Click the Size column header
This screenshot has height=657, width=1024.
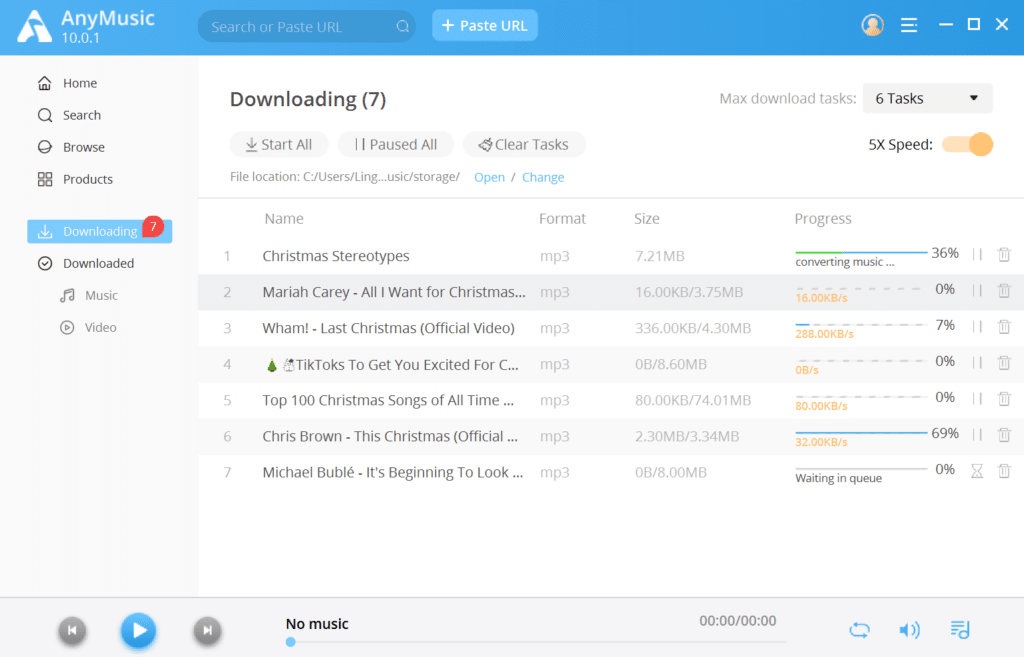point(647,218)
